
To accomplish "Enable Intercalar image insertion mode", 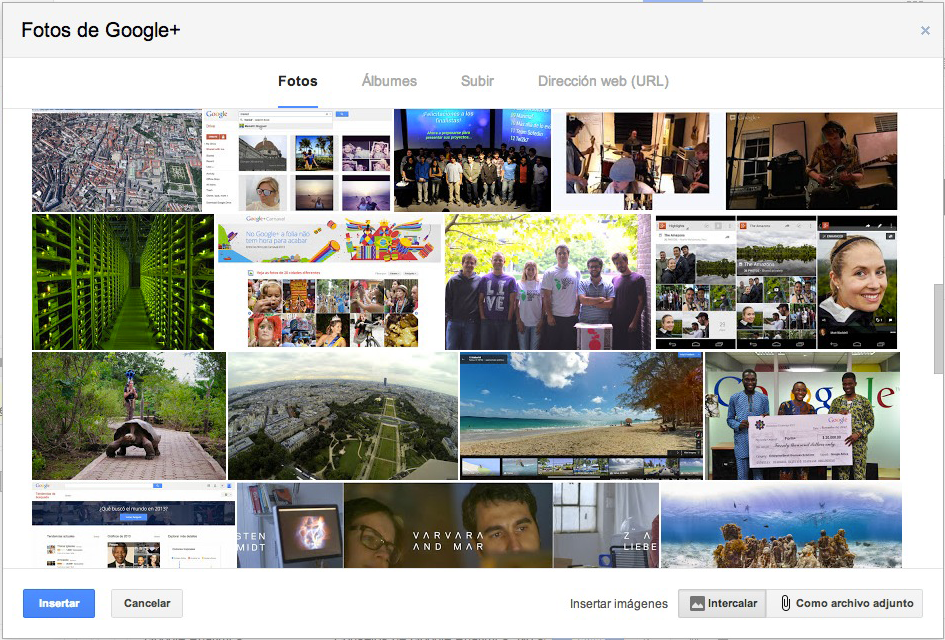I will pos(722,603).
